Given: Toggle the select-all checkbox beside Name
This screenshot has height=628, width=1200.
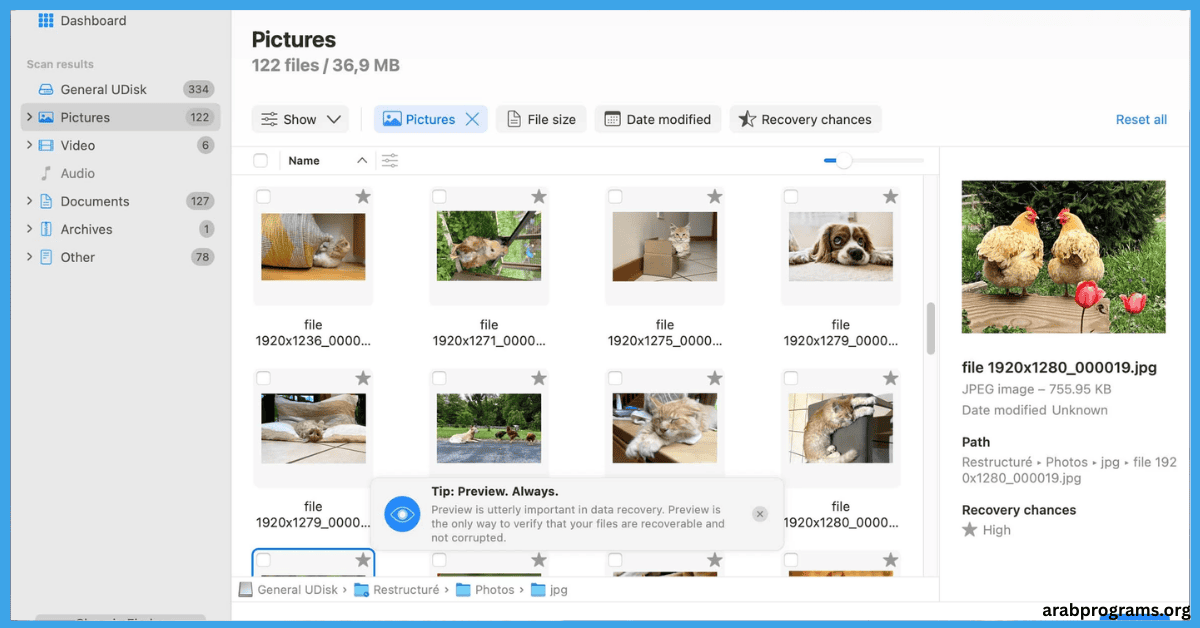Looking at the screenshot, I should pyautogui.click(x=261, y=160).
